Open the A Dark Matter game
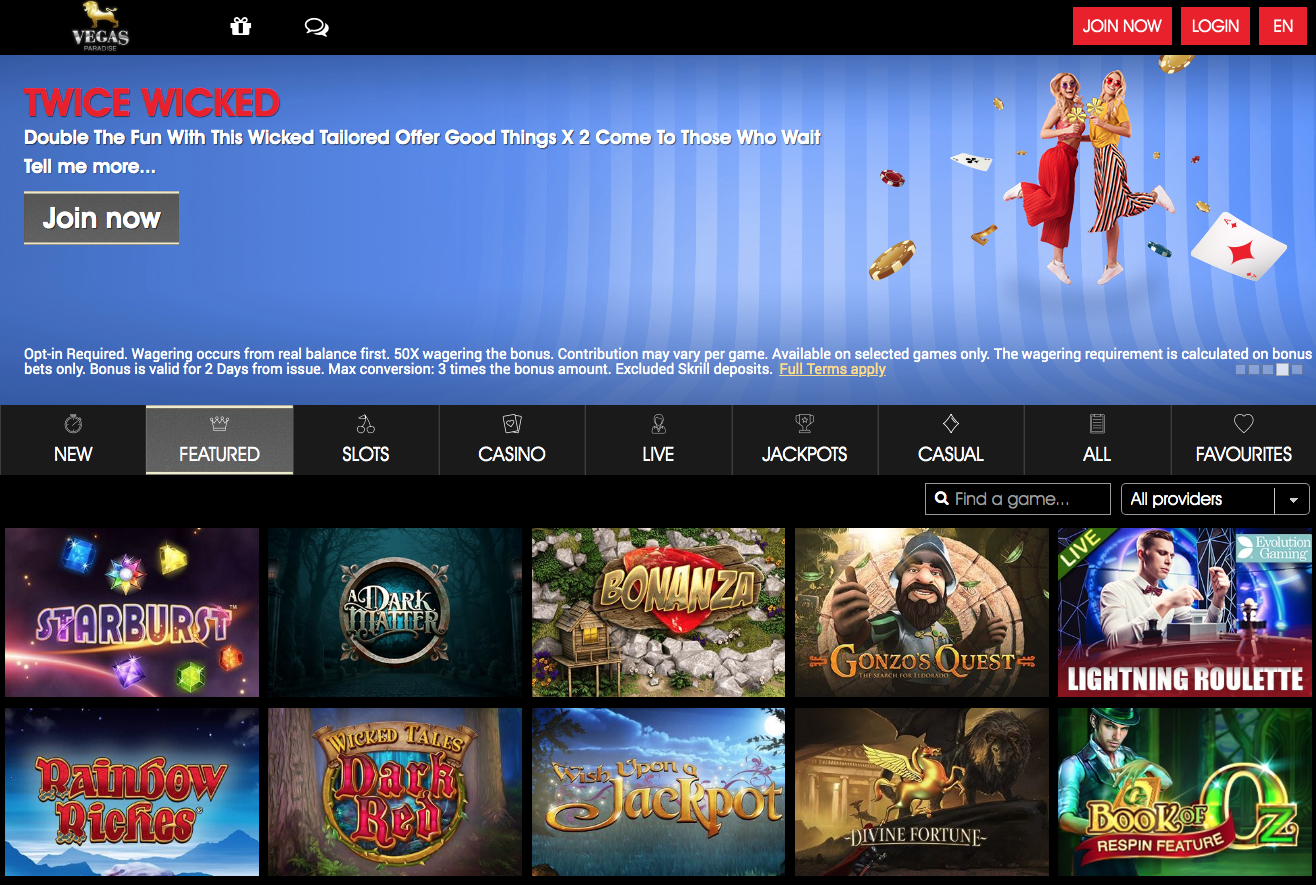 395,612
